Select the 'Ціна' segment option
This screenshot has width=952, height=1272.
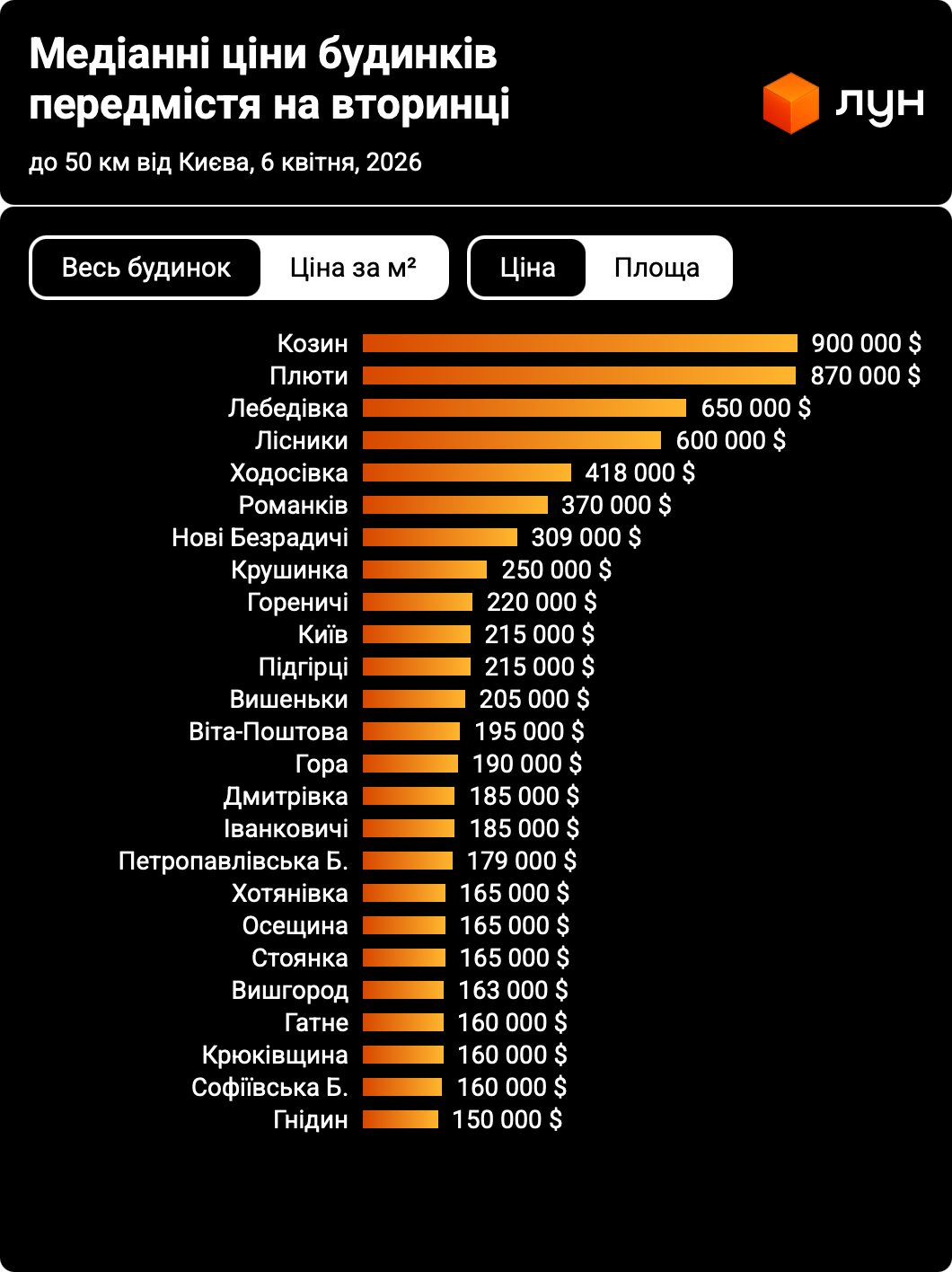[528, 268]
